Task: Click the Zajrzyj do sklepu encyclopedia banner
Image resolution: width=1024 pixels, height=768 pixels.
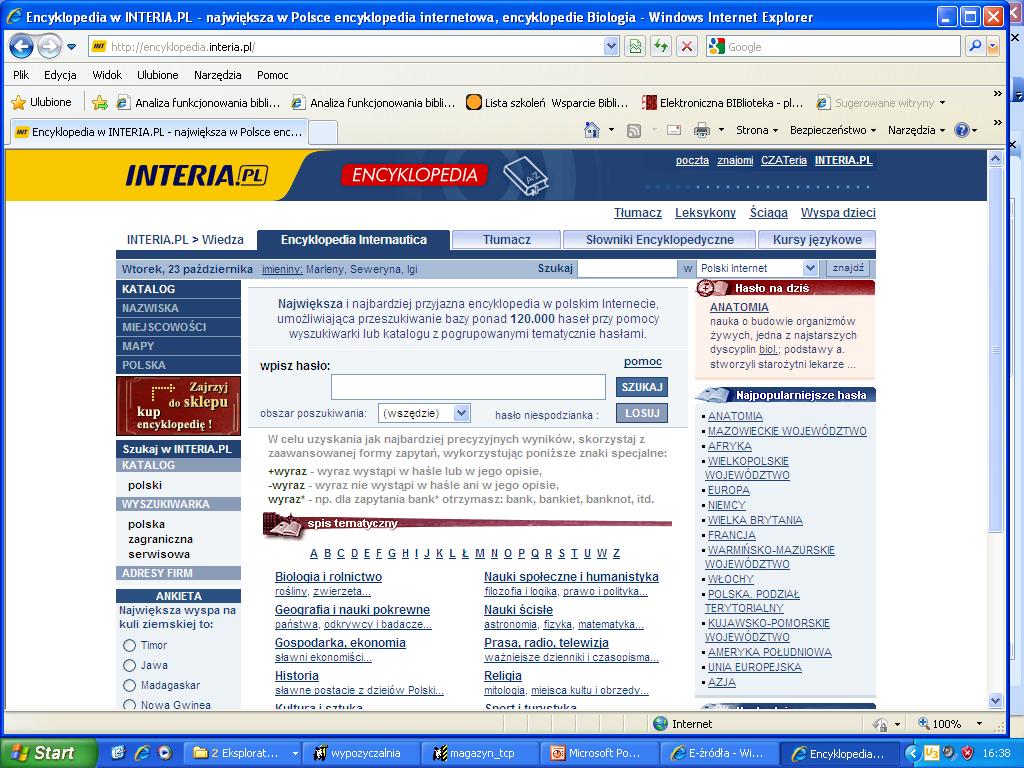Action: pos(178,406)
